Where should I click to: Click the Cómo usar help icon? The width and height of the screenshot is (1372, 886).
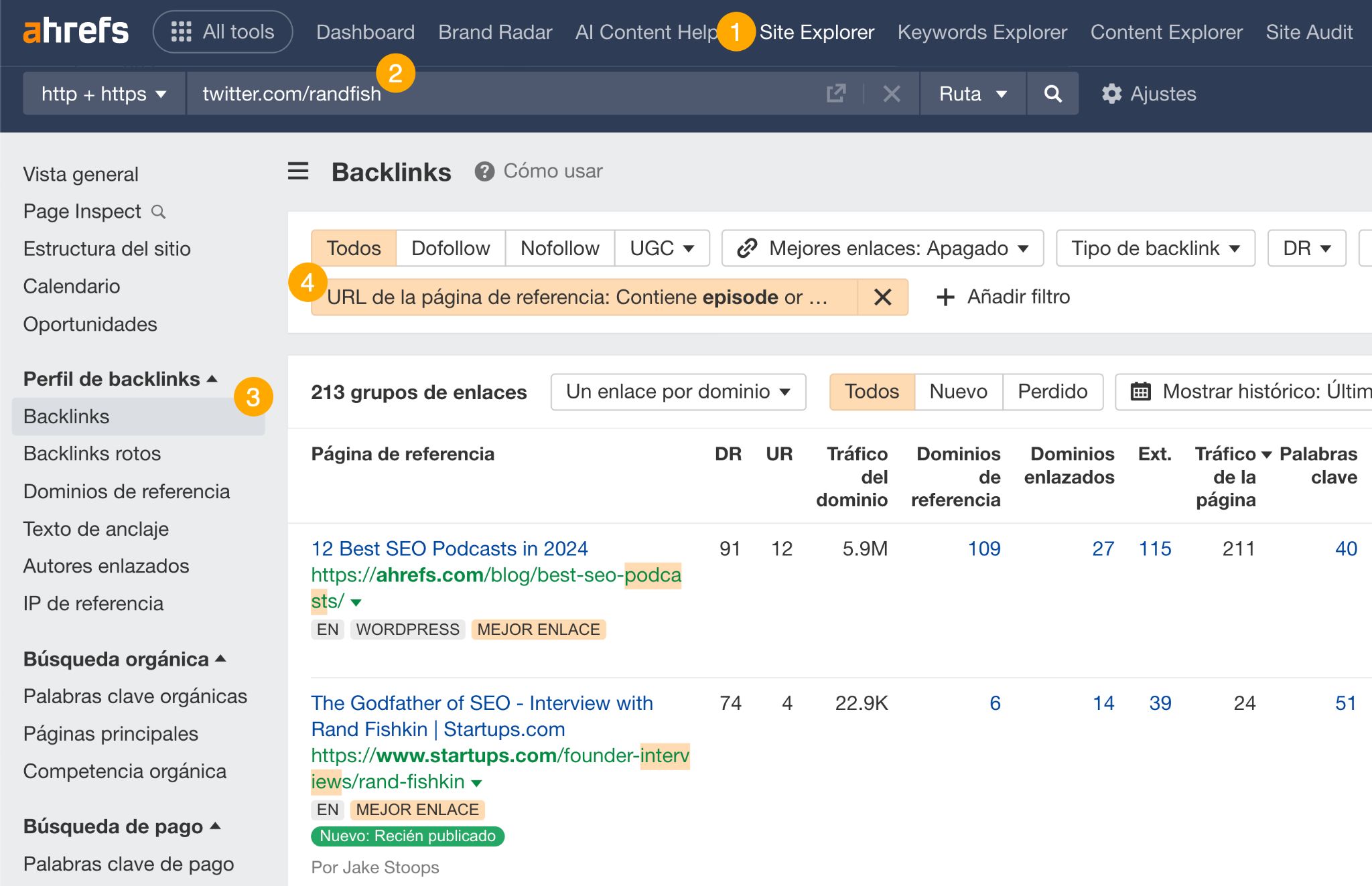(x=484, y=171)
